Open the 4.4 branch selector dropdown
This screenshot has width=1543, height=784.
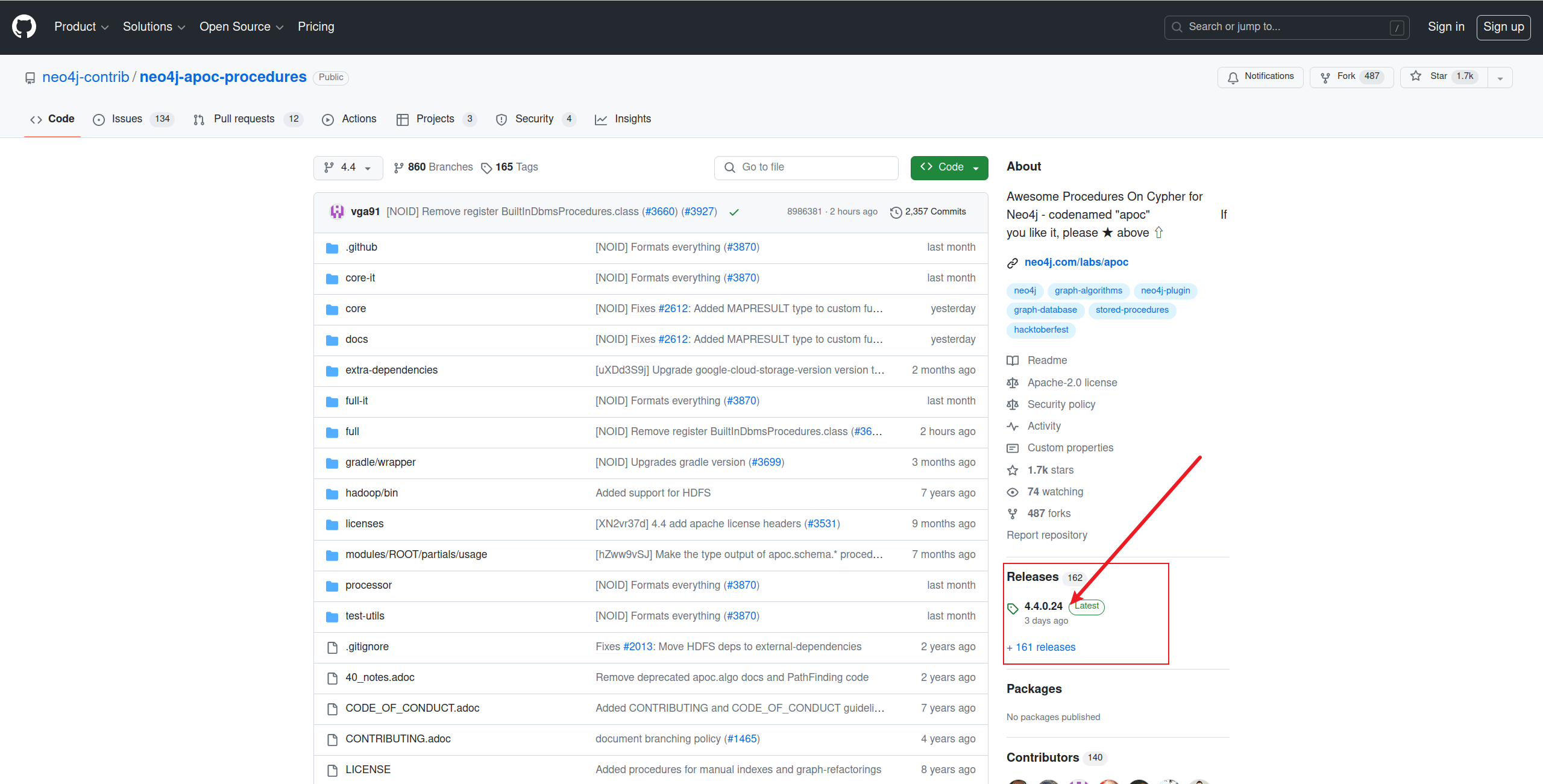click(348, 168)
